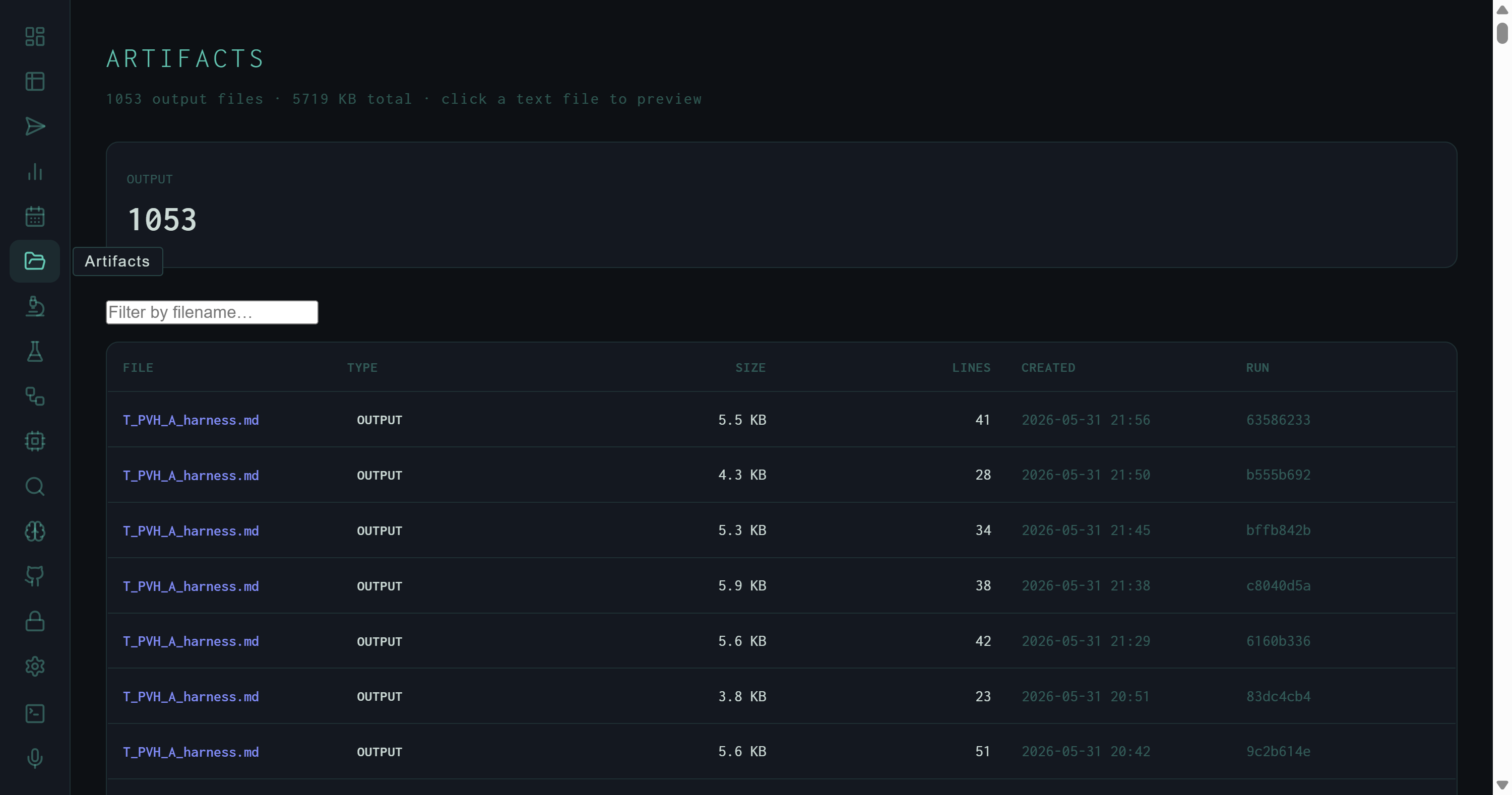This screenshot has width=1512, height=795.
Task: Click run id bffb842b
Action: 1278,531
